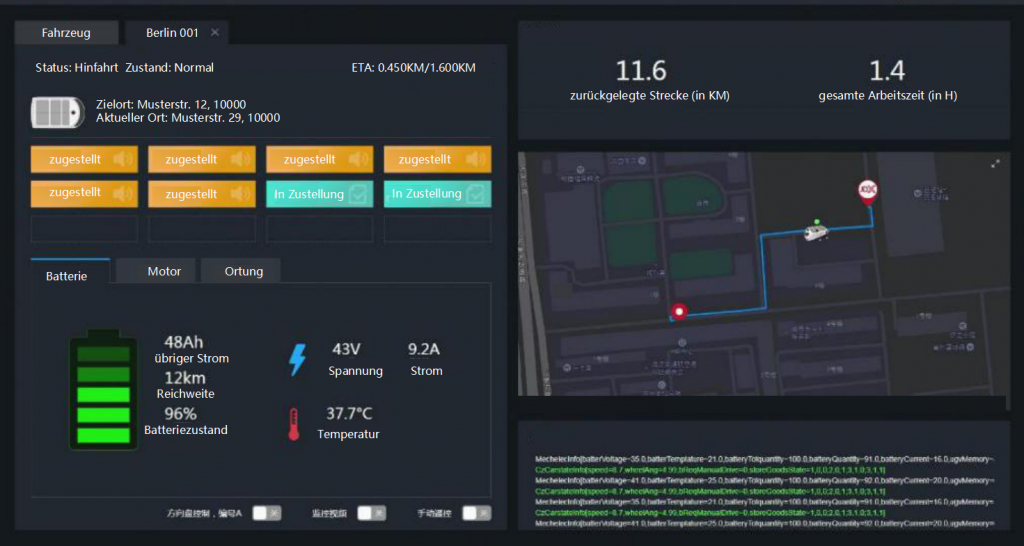Screen dimensions: 1024x546
Task: Select the Batterie tab
Action: [66, 275]
